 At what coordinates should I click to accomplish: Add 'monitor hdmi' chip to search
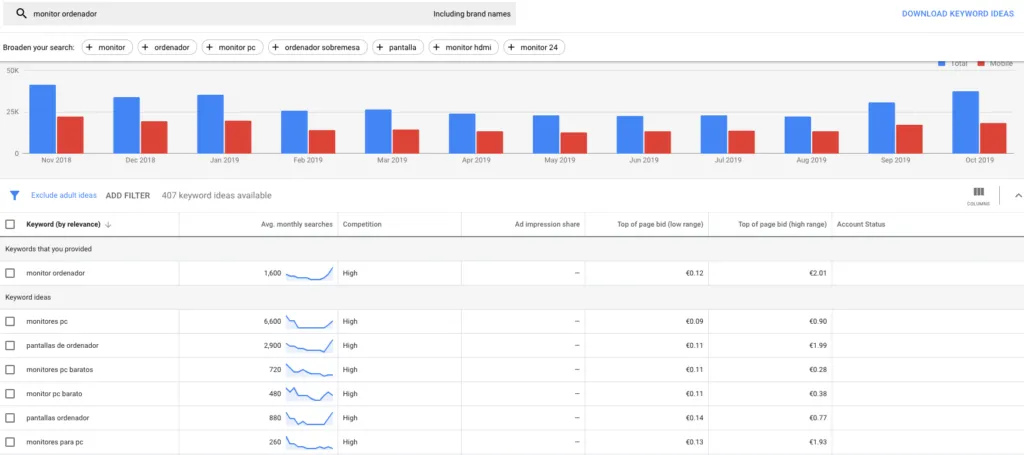(x=464, y=48)
